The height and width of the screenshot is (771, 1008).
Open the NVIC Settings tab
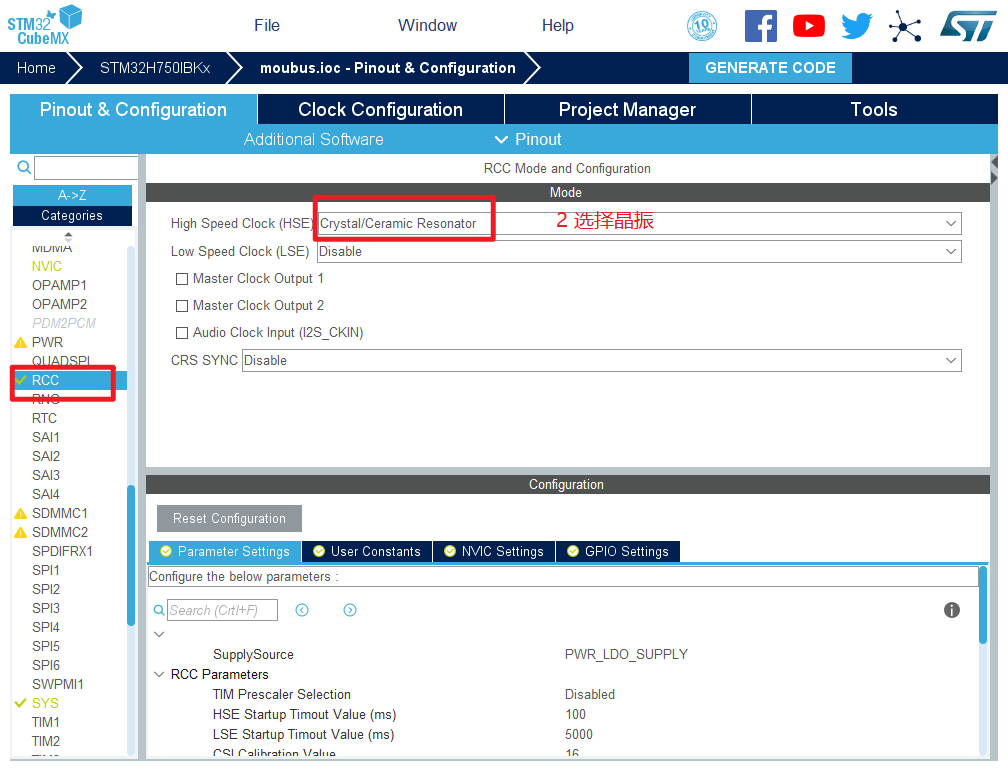pos(494,551)
